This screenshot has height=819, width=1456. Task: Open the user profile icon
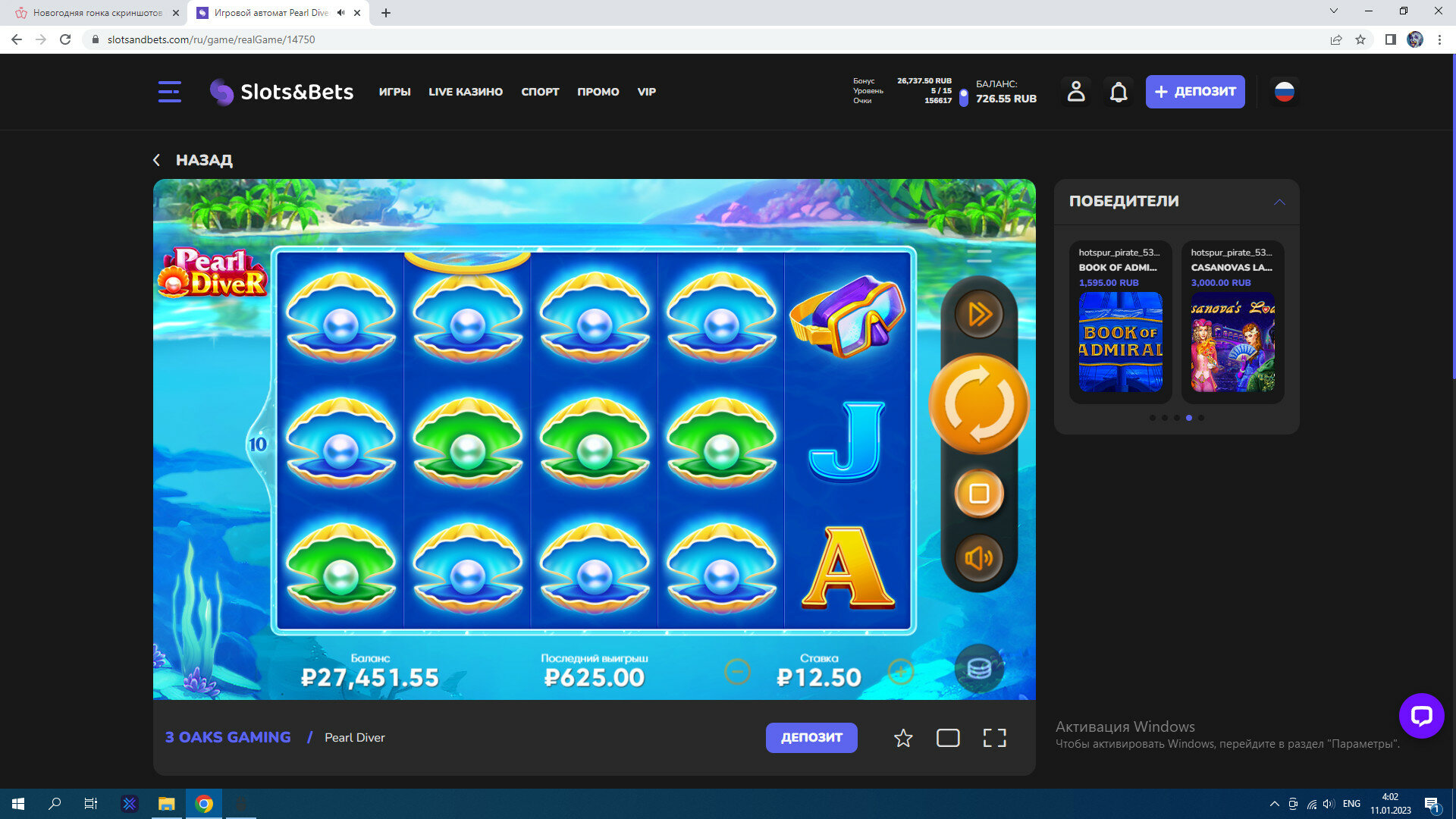pos(1075,92)
